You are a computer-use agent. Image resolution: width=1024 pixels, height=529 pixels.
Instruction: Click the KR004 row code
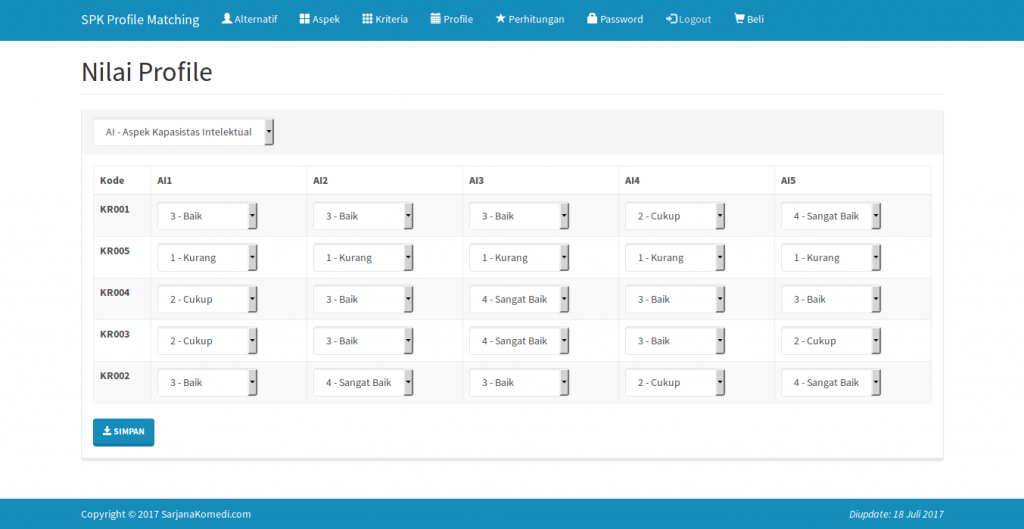pyautogui.click(x=115, y=293)
